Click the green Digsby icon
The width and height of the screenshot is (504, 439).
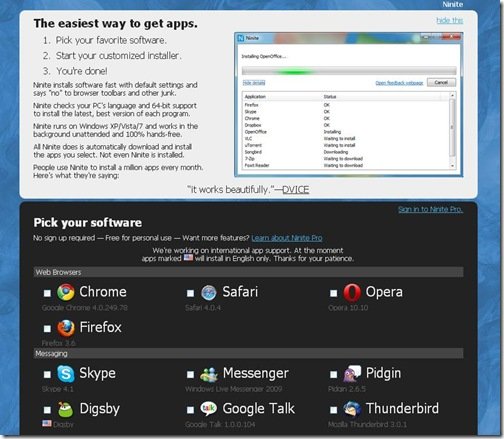[x=66, y=409]
